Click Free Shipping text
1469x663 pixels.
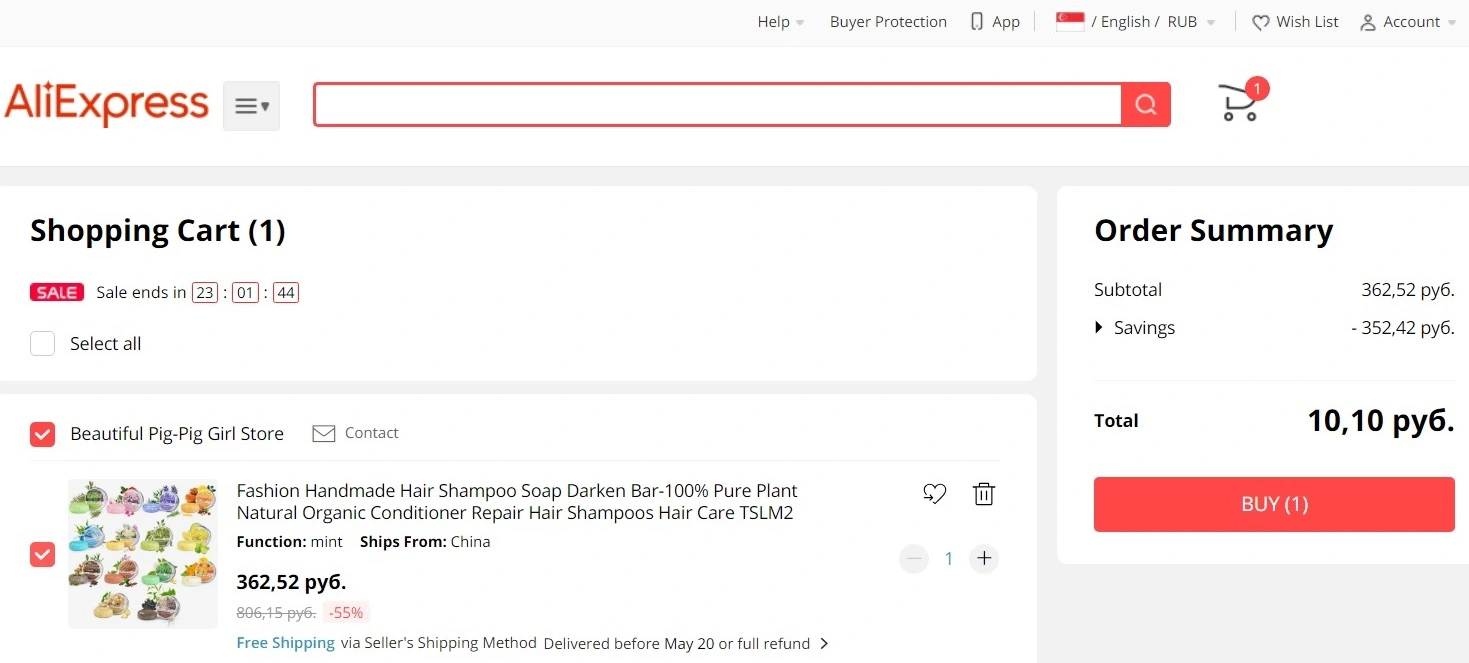[x=285, y=643]
